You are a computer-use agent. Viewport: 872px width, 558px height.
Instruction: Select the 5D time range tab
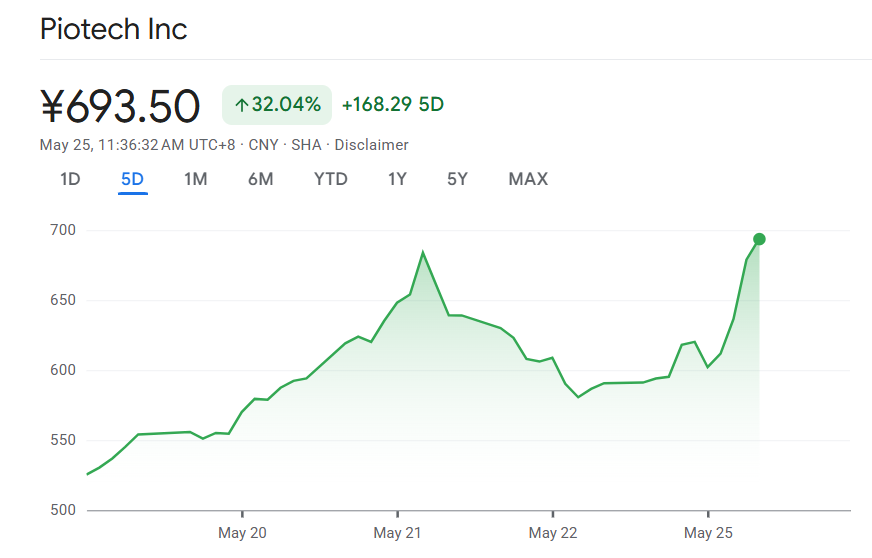(132, 179)
